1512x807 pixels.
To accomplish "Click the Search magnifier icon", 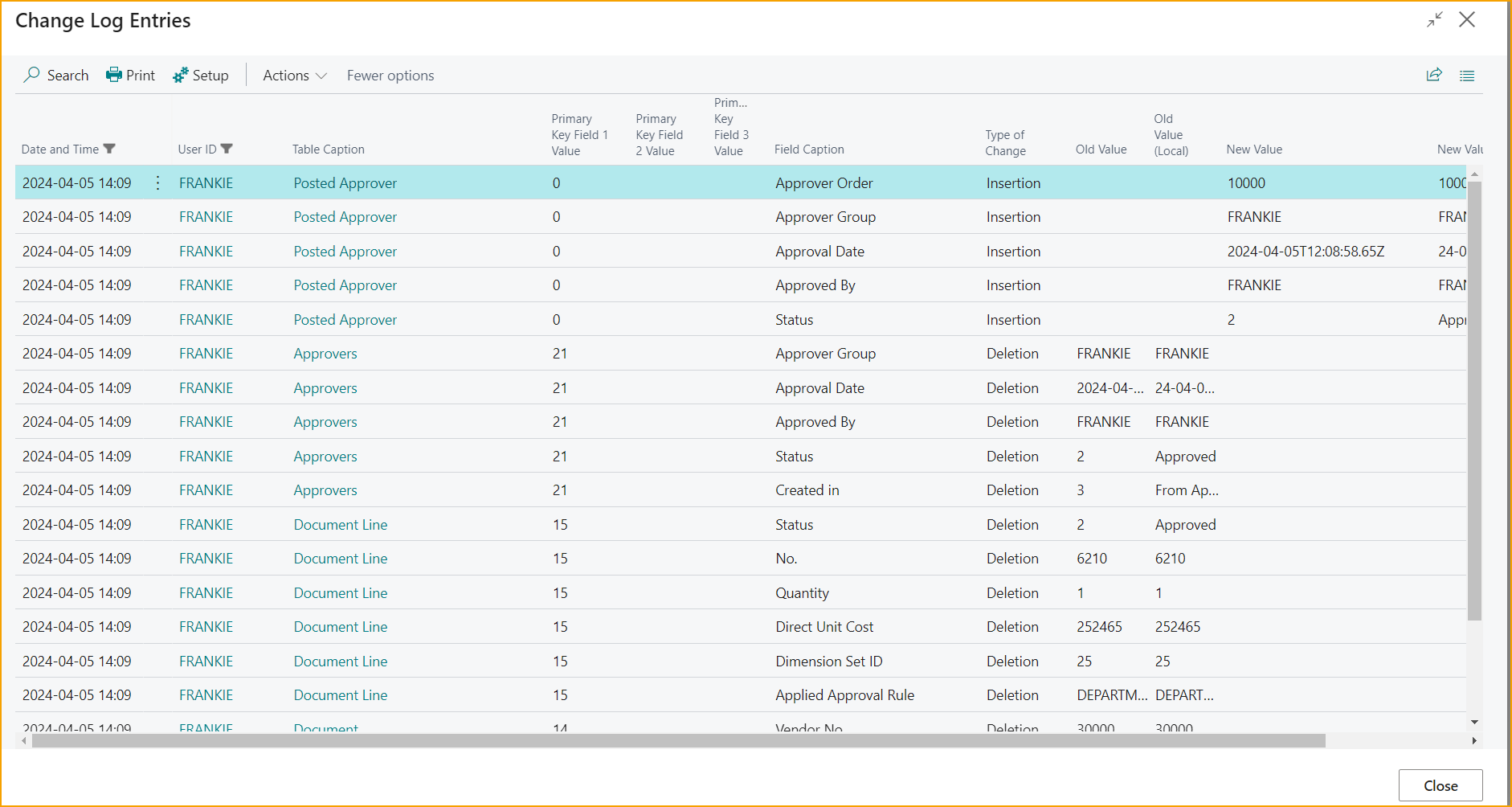I will click(32, 75).
